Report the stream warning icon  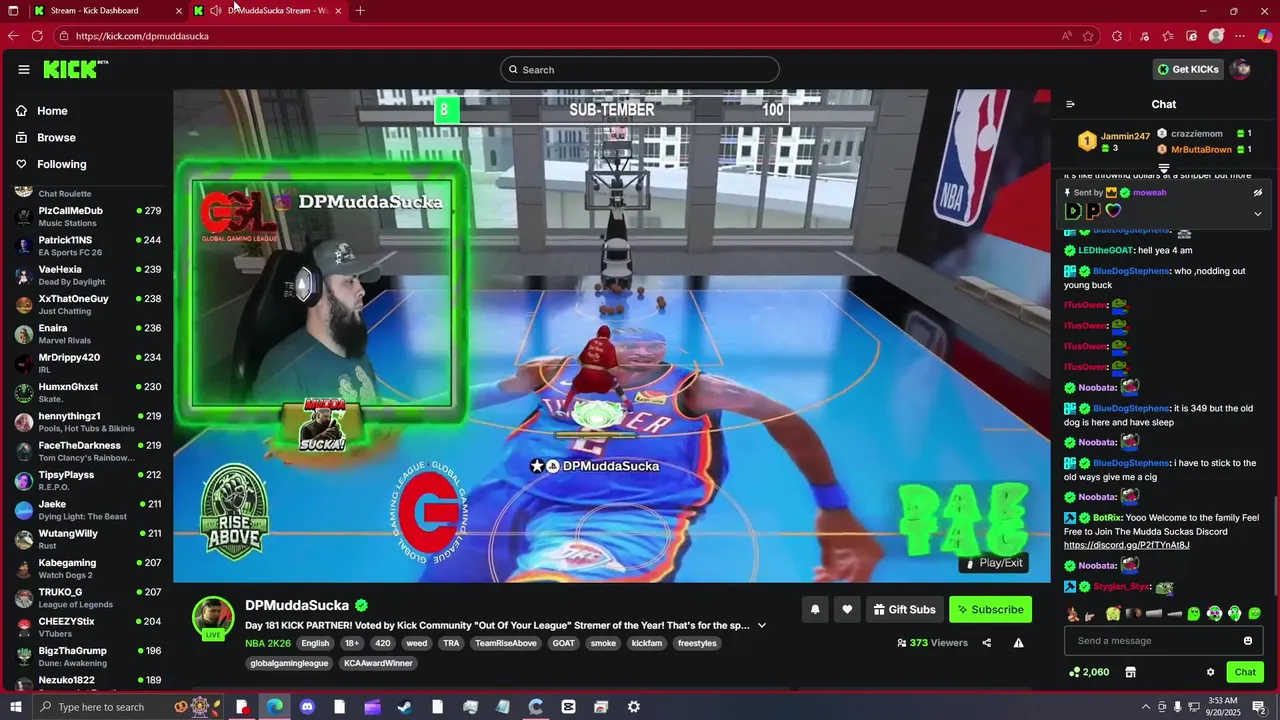coord(1018,643)
